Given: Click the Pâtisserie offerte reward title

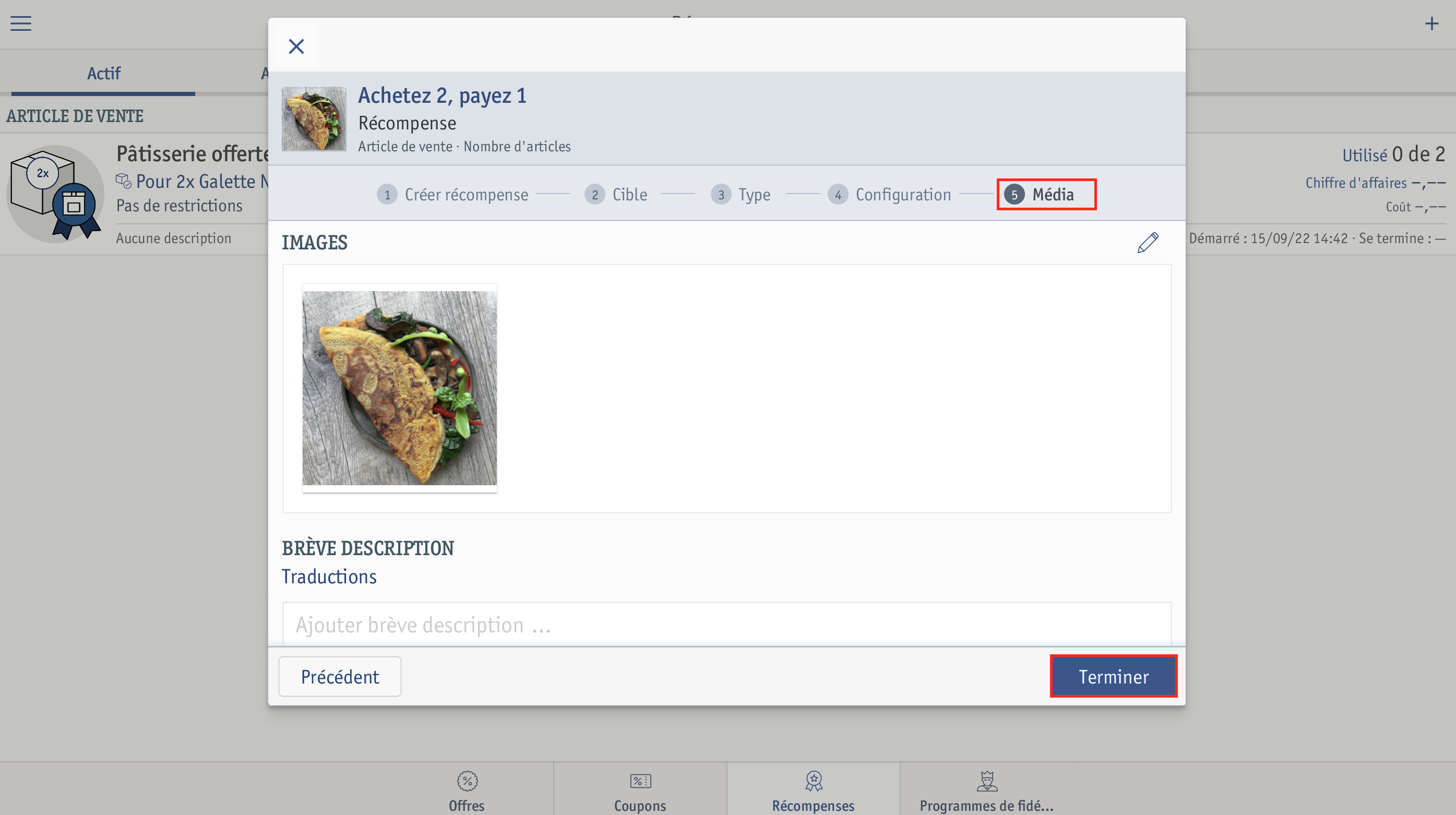Looking at the screenshot, I should [192, 154].
